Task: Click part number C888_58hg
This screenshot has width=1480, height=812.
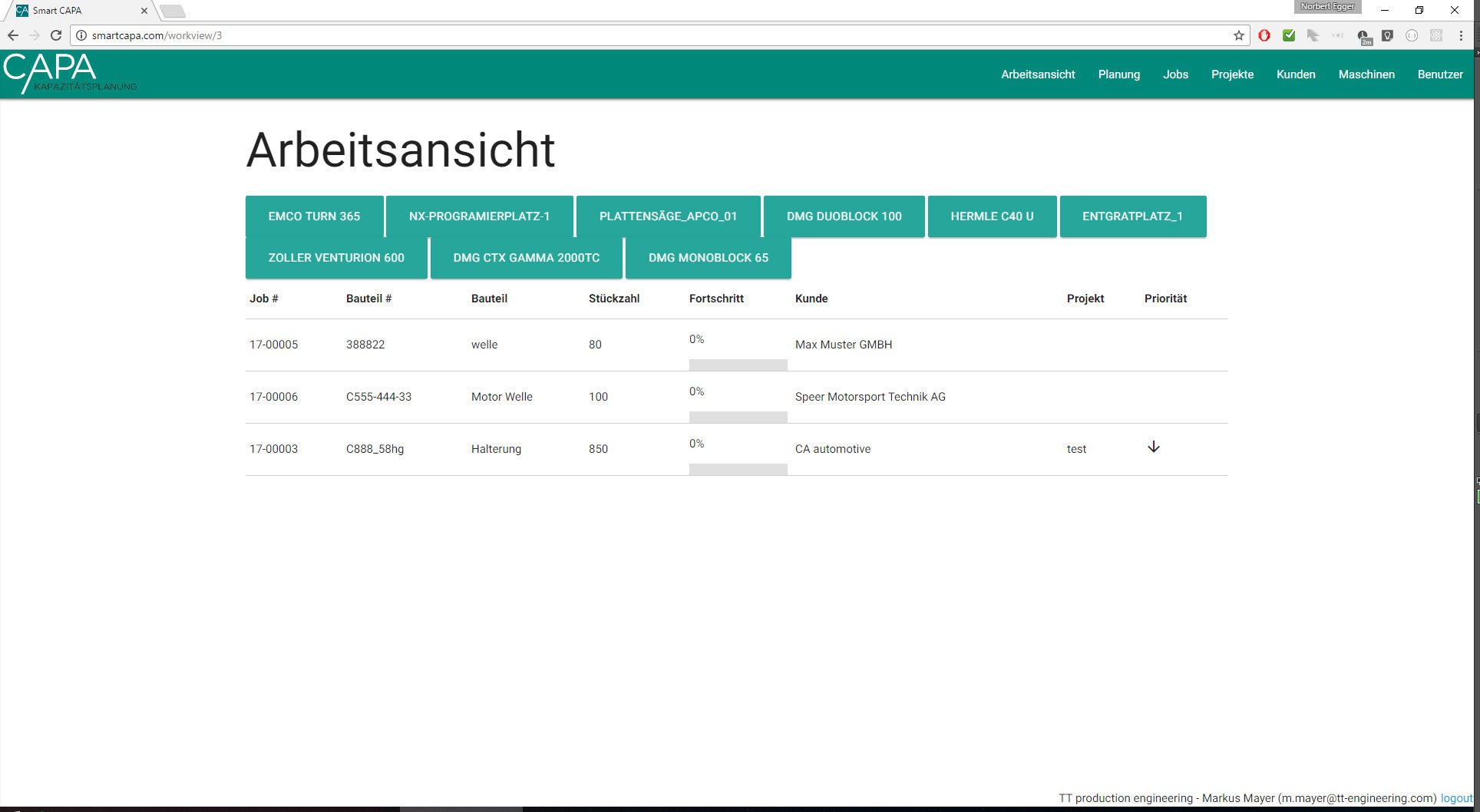Action: tap(375, 449)
